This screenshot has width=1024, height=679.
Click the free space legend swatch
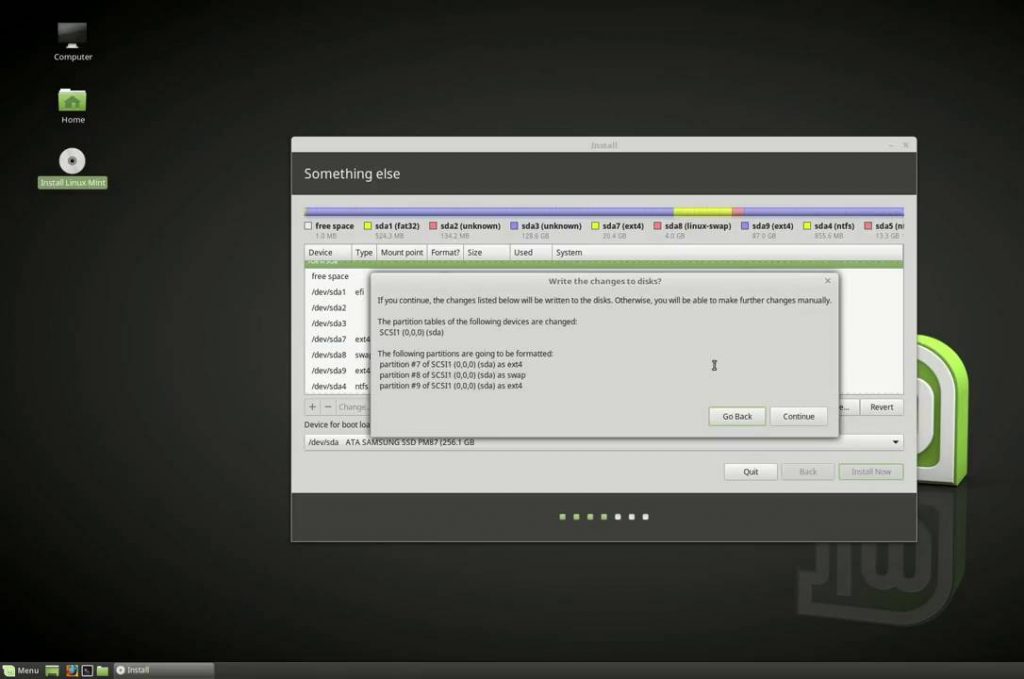pyautogui.click(x=308, y=226)
